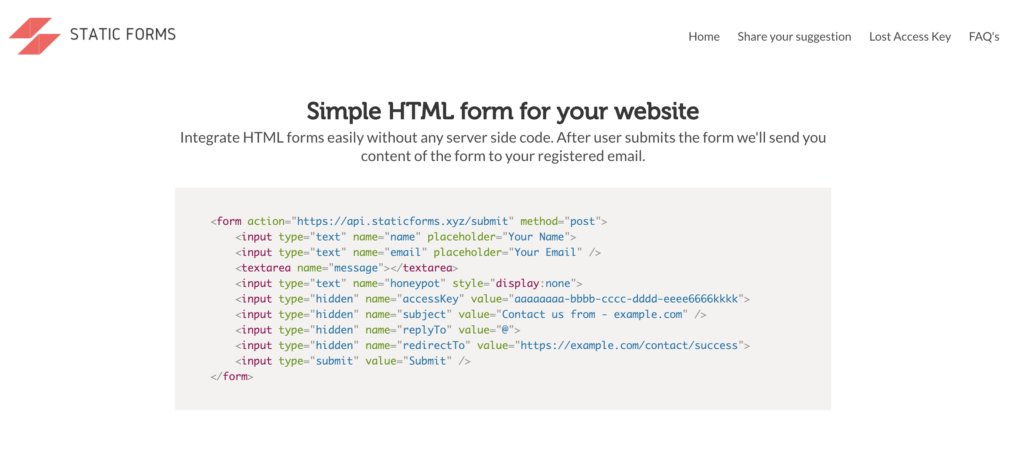1024x461 pixels.
Task: Click the "Your Name" input code line
Action: pyautogui.click(x=406, y=237)
